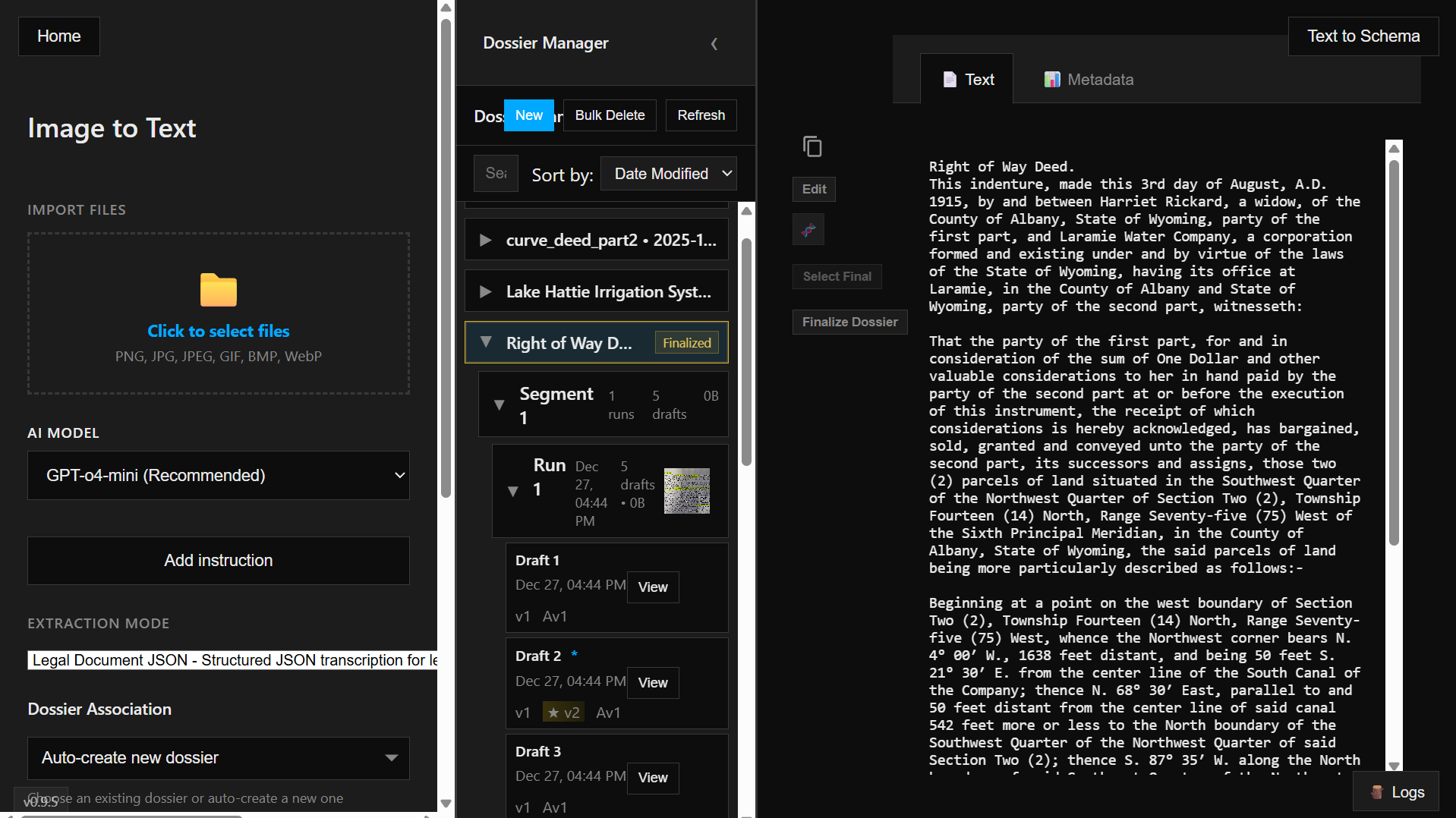Expand Lake Hattie Irrigation System dossier
Viewport: 1456px width, 818px height.
485,291
